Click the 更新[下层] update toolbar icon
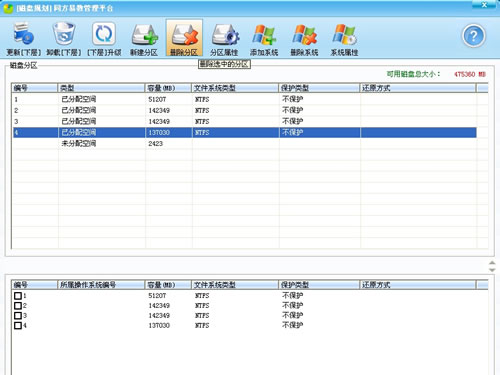 coord(23,34)
